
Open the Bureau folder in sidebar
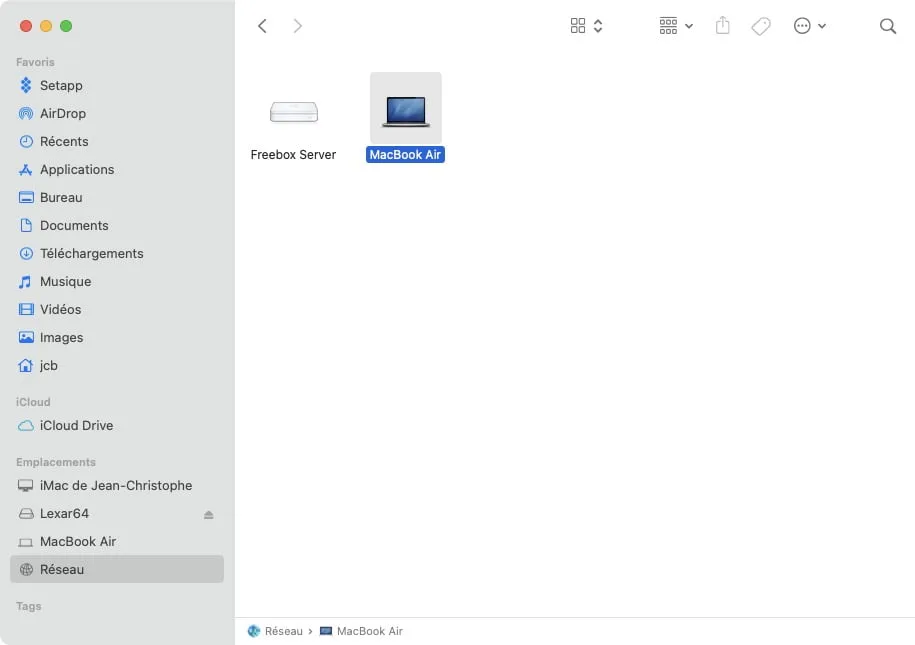tap(117, 197)
